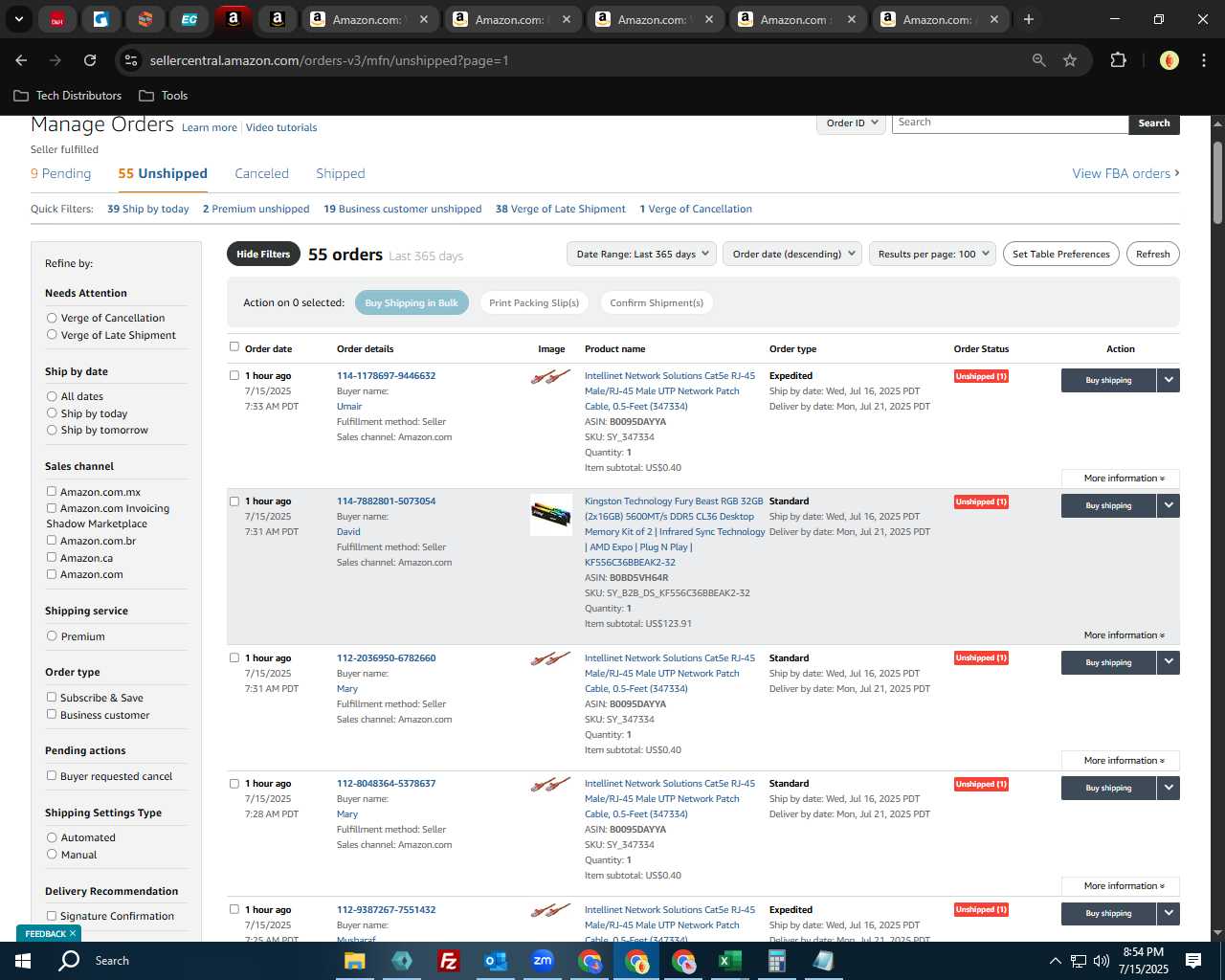1225x980 pixels.
Task: Open Outlook from the taskbar
Action: click(495, 961)
